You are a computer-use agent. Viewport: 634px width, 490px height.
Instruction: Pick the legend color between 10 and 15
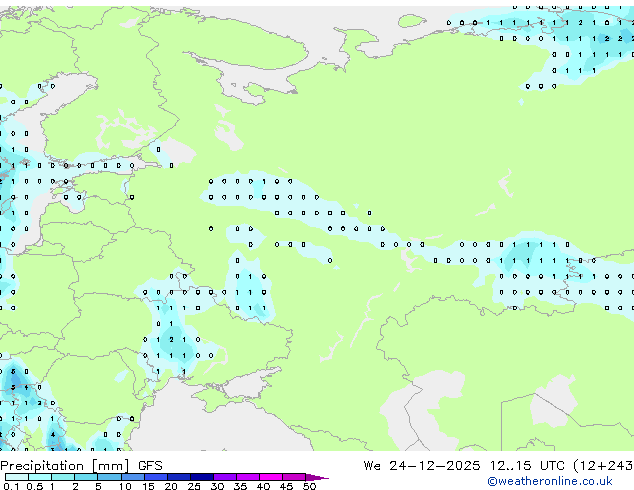coord(132,477)
